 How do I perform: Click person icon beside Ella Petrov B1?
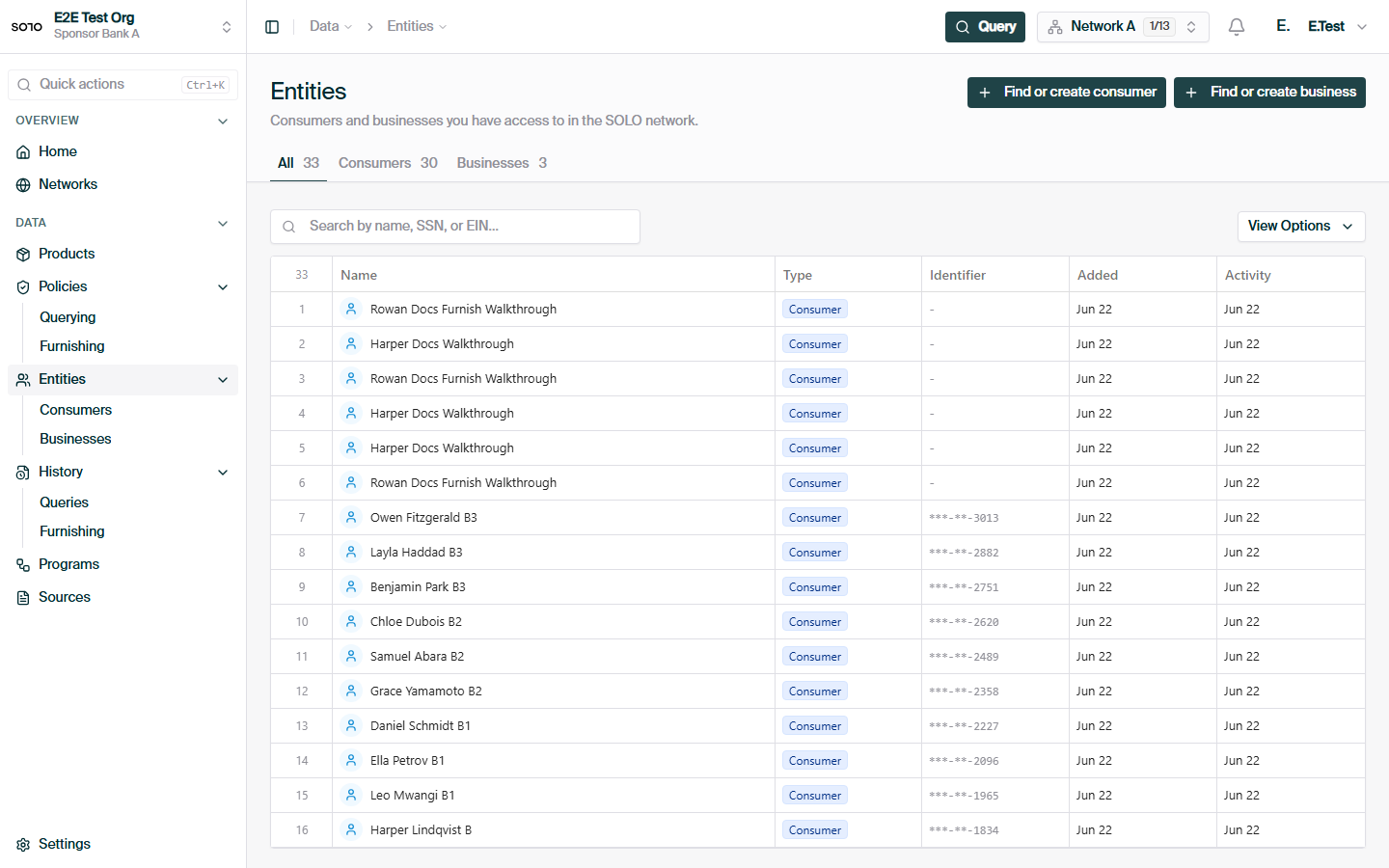(351, 760)
